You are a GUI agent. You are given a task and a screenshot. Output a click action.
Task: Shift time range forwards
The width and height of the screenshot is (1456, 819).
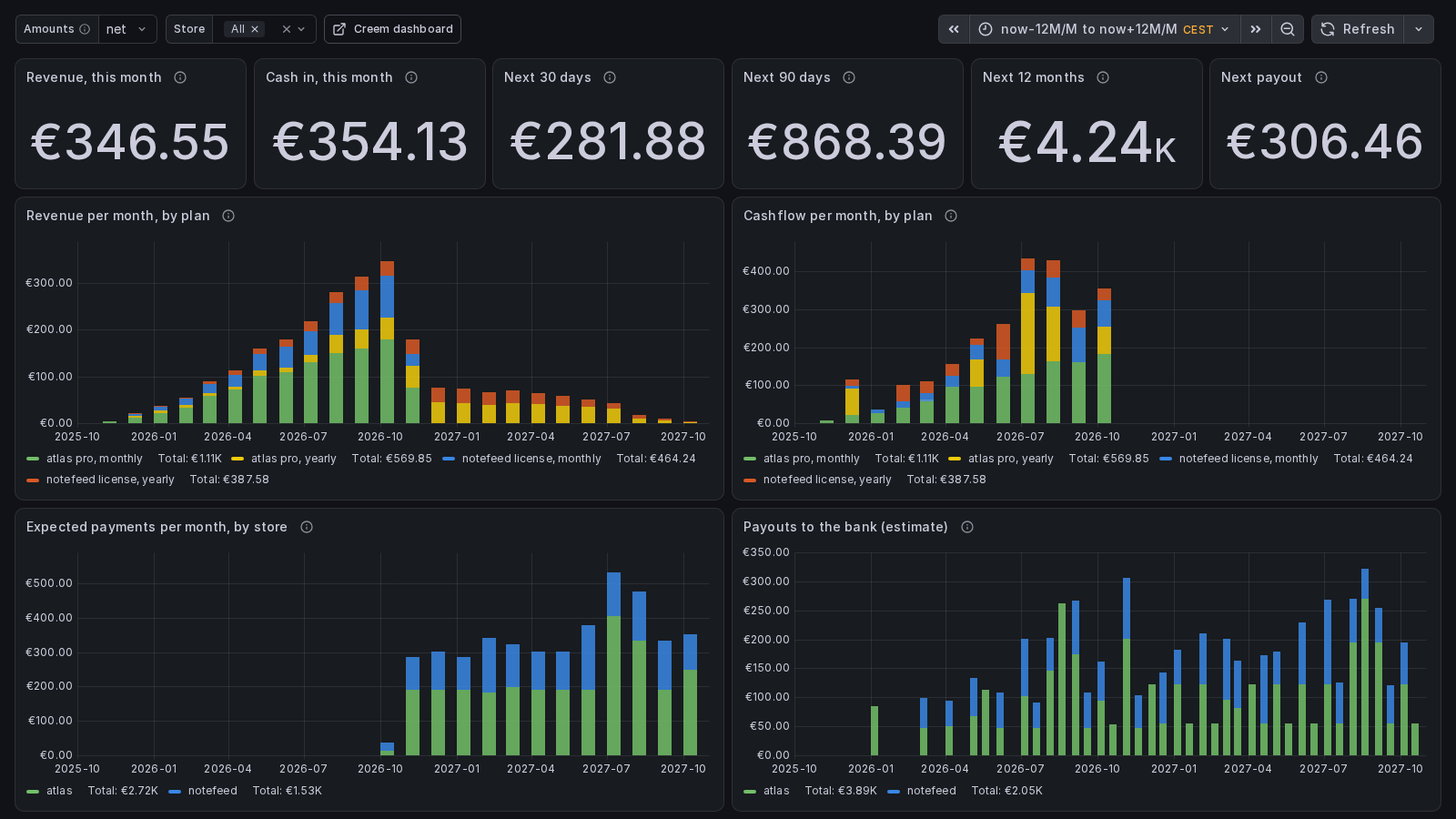click(x=1256, y=29)
